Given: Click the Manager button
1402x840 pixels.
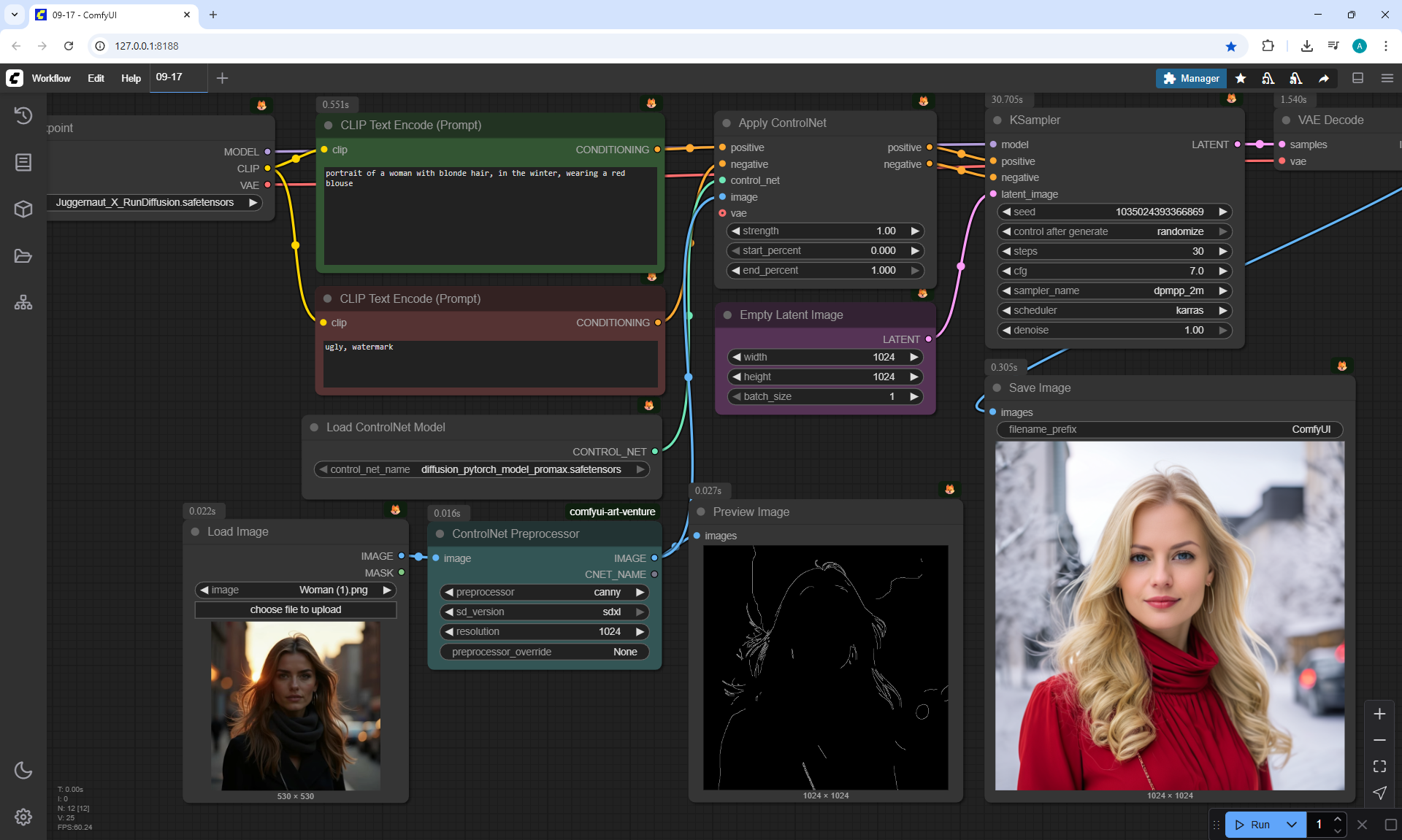Looking at the screenshot, I should 1190,78.
